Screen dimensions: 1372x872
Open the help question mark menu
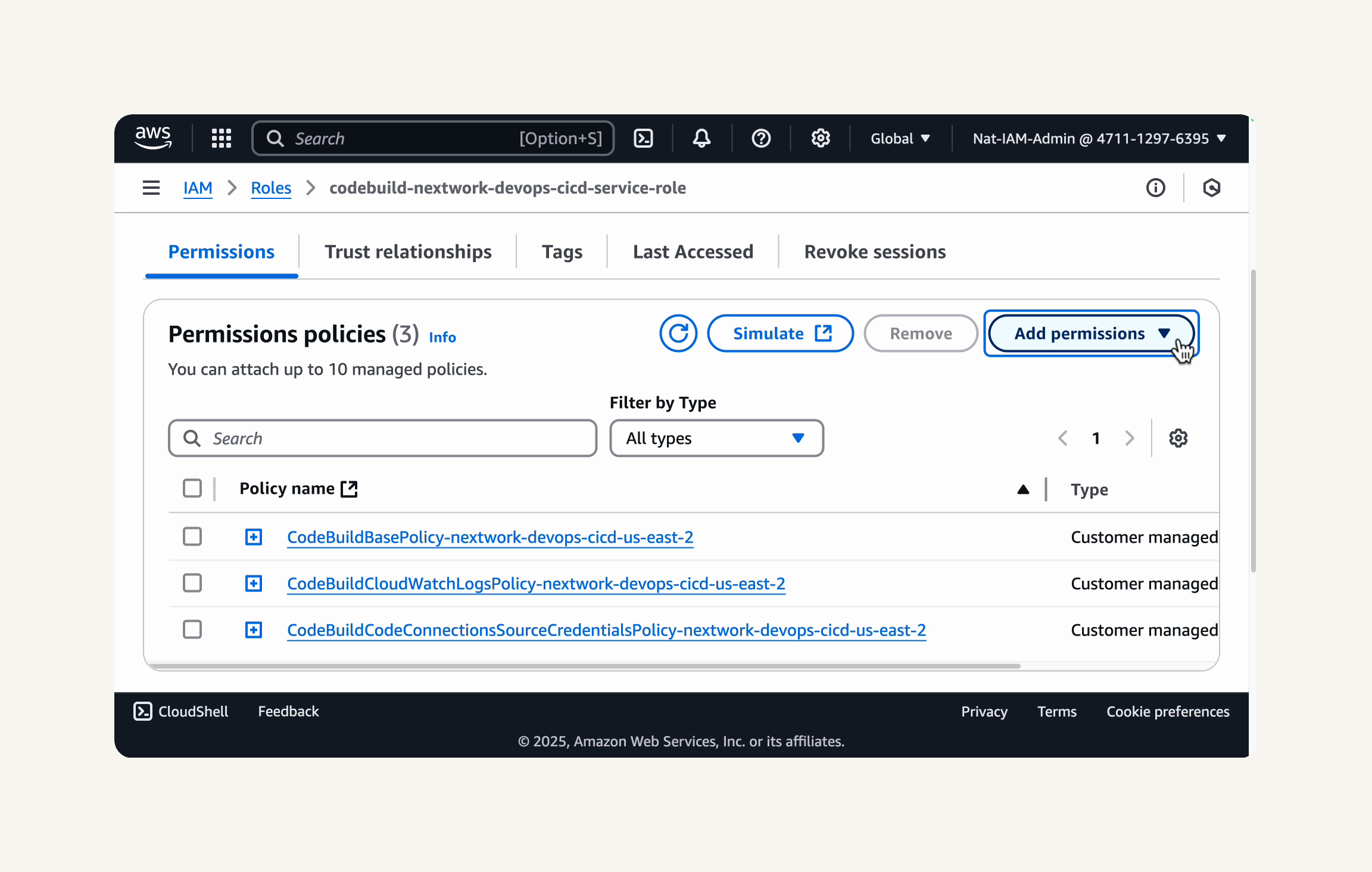coord(761,138)
